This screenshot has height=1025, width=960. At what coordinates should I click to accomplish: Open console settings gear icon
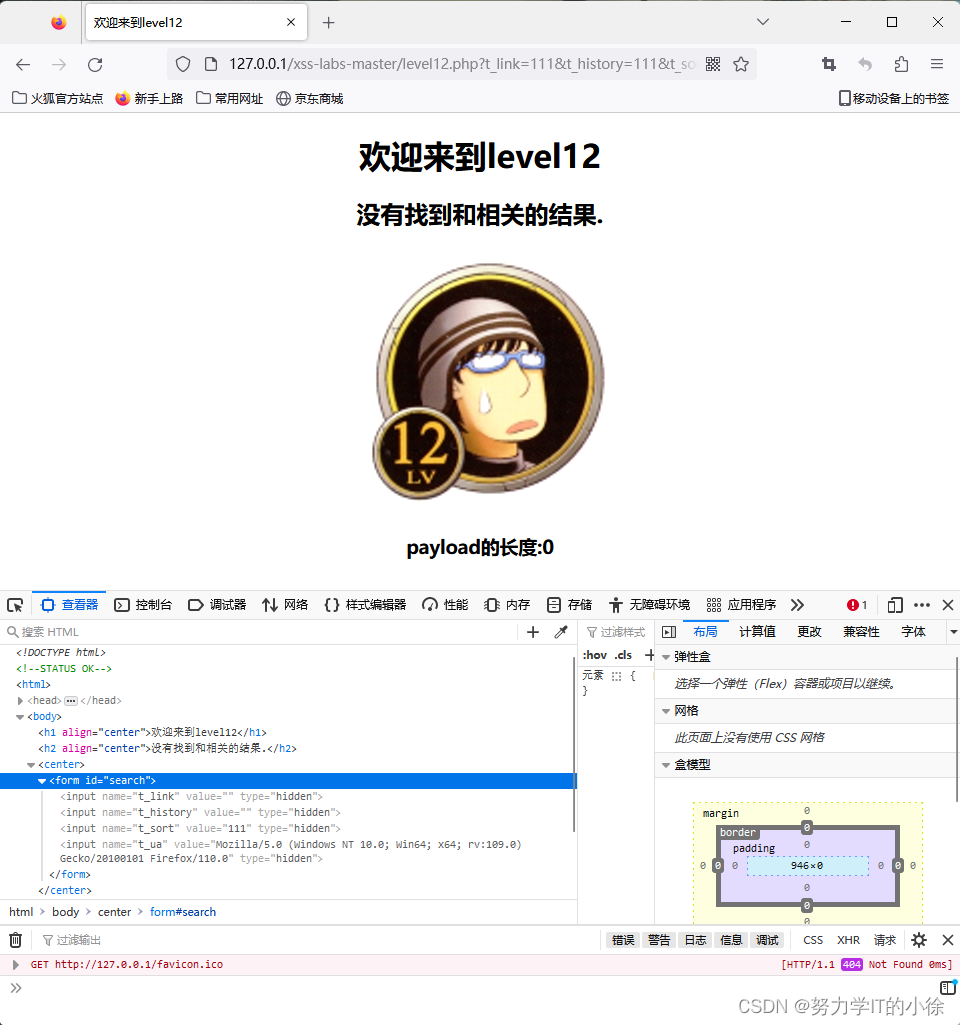point(918,940)
